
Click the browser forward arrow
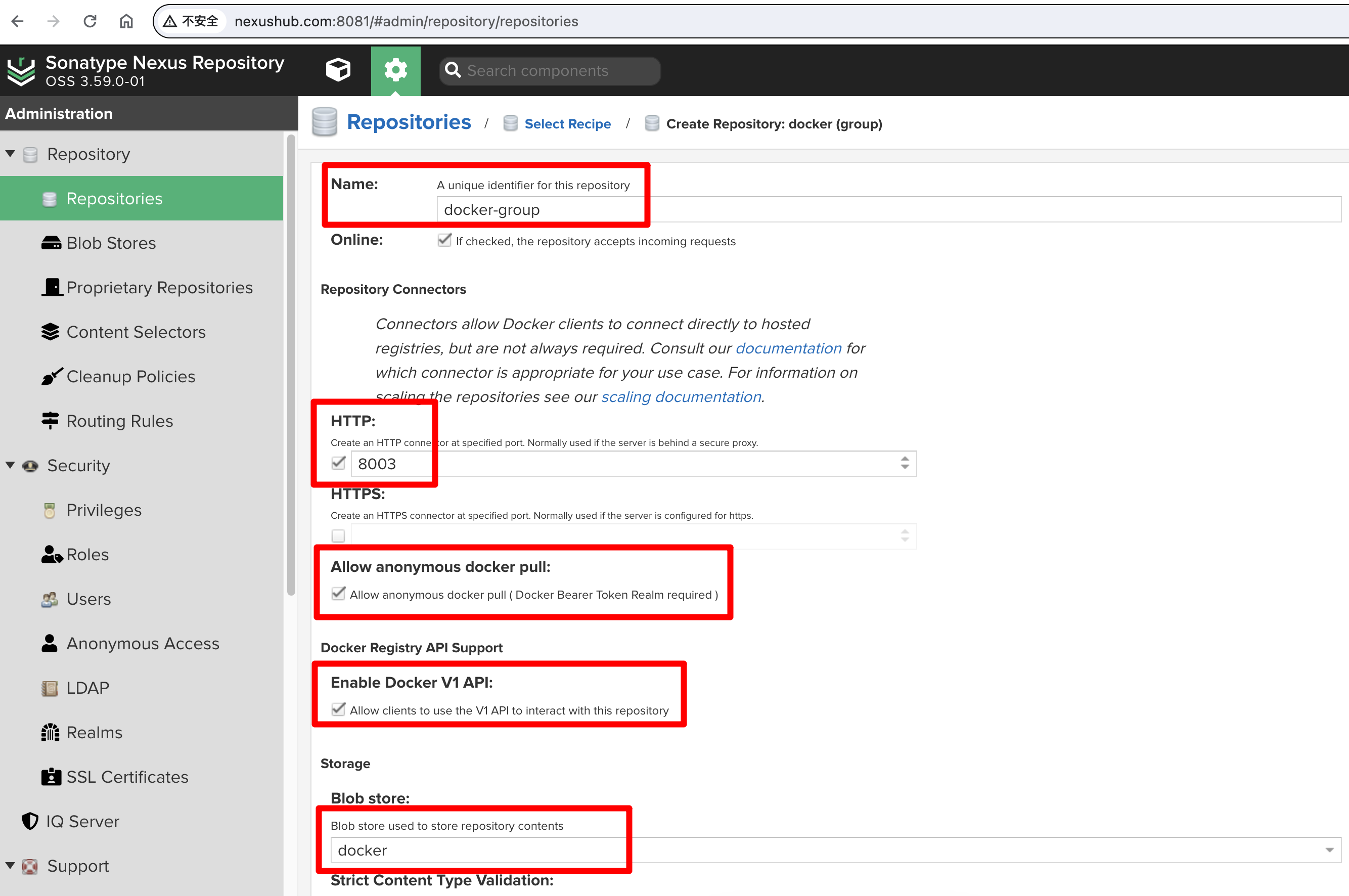[x=54, y=22]
